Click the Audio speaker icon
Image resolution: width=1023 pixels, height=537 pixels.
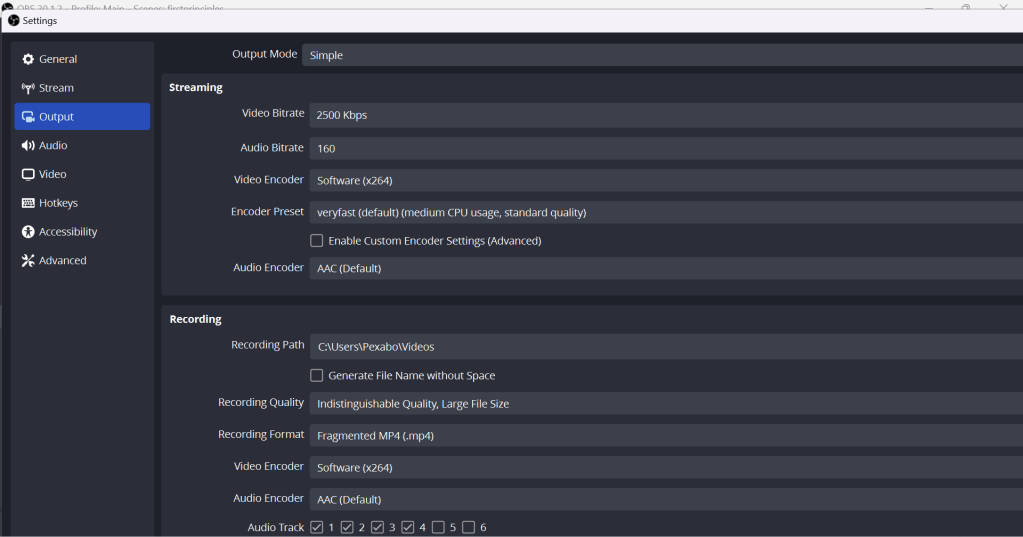pyautogui.click(x=28, y=146)
